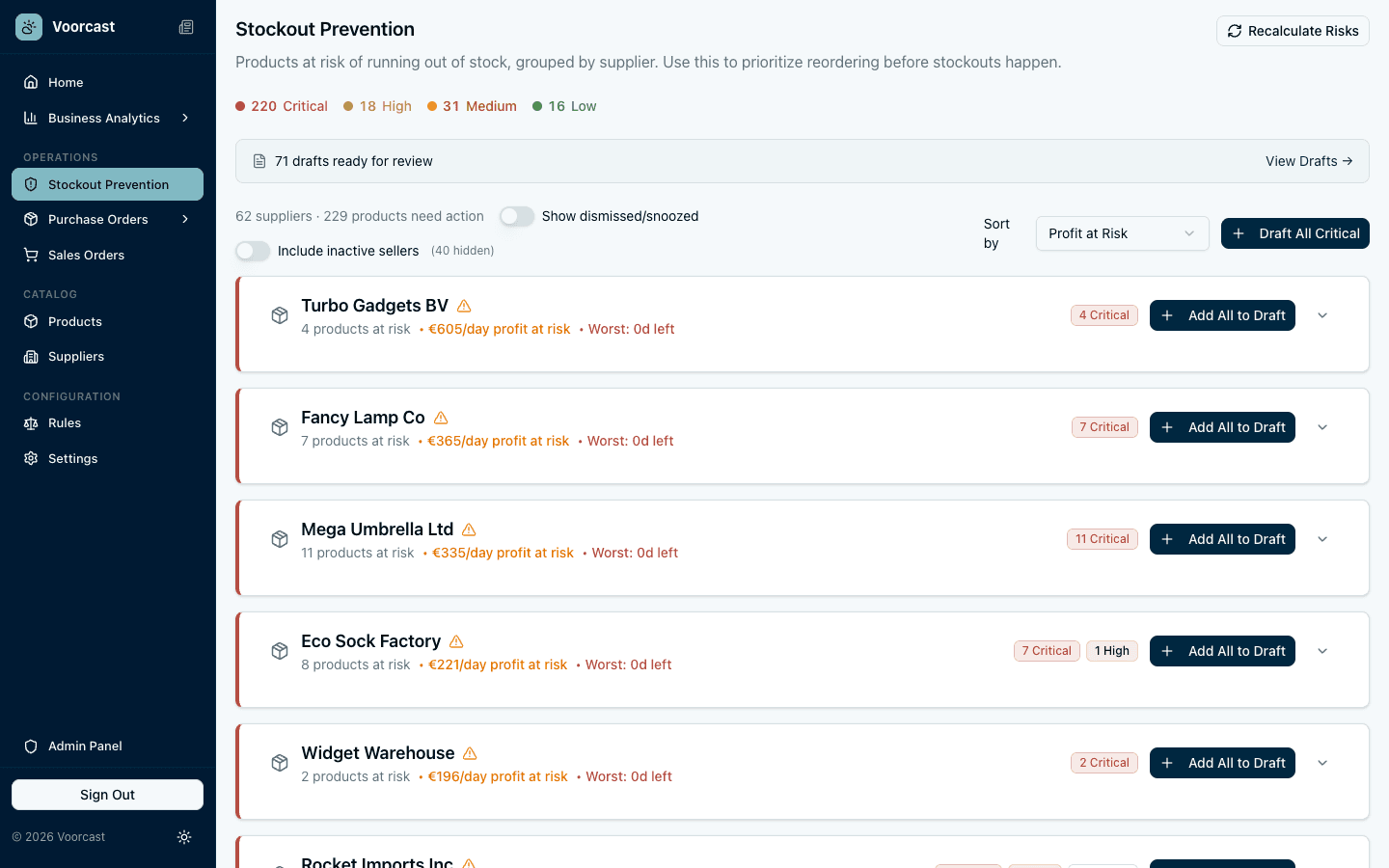Enable Show dismissed/snoozed
The image size is (1389, 868).
click(x=517, y=216)
